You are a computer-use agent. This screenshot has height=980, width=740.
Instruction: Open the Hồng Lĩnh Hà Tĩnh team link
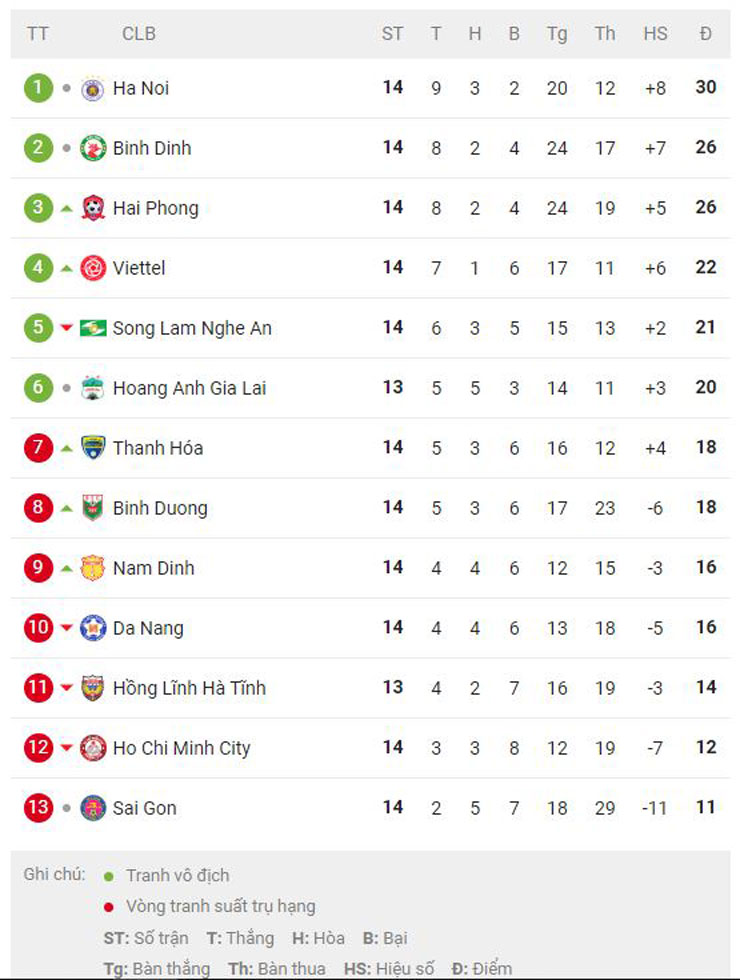[x=189, y=688]
